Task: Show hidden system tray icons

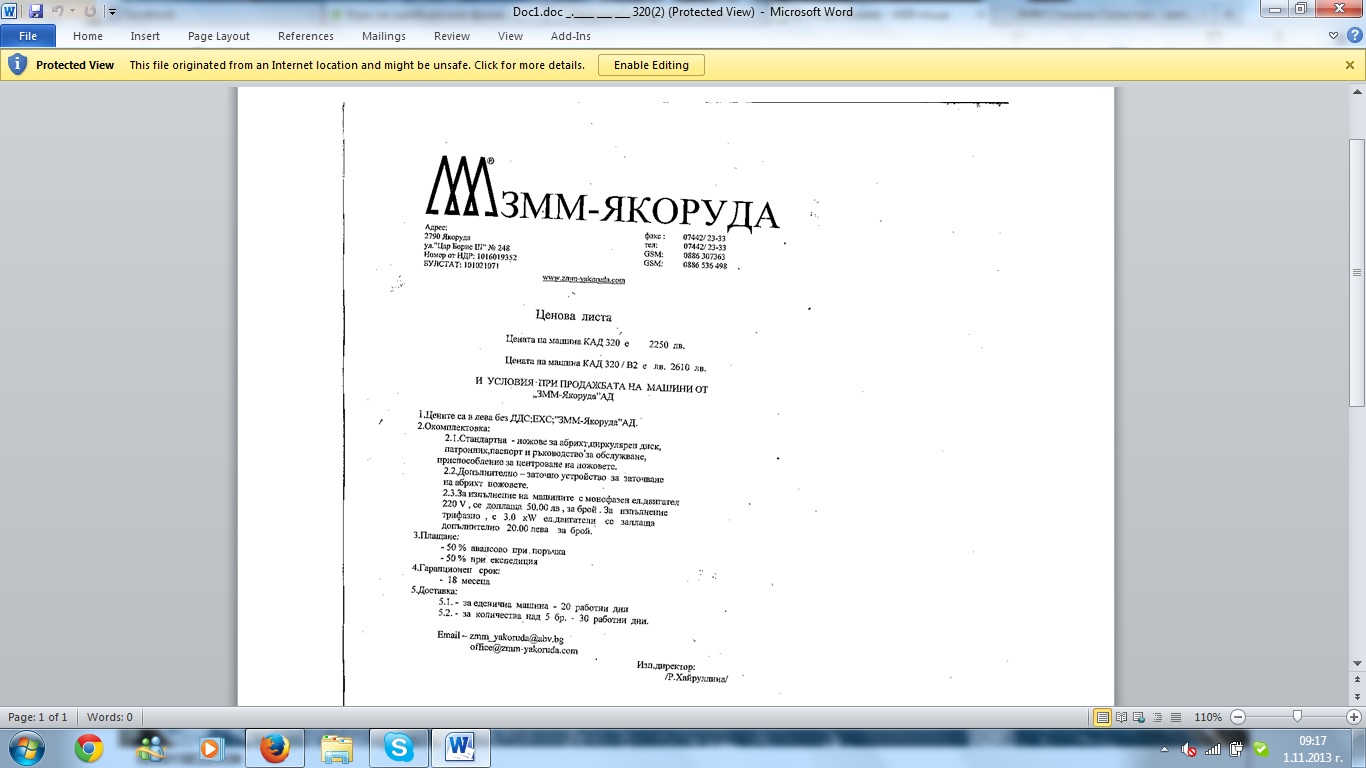Action: [x=1165, y=749]
